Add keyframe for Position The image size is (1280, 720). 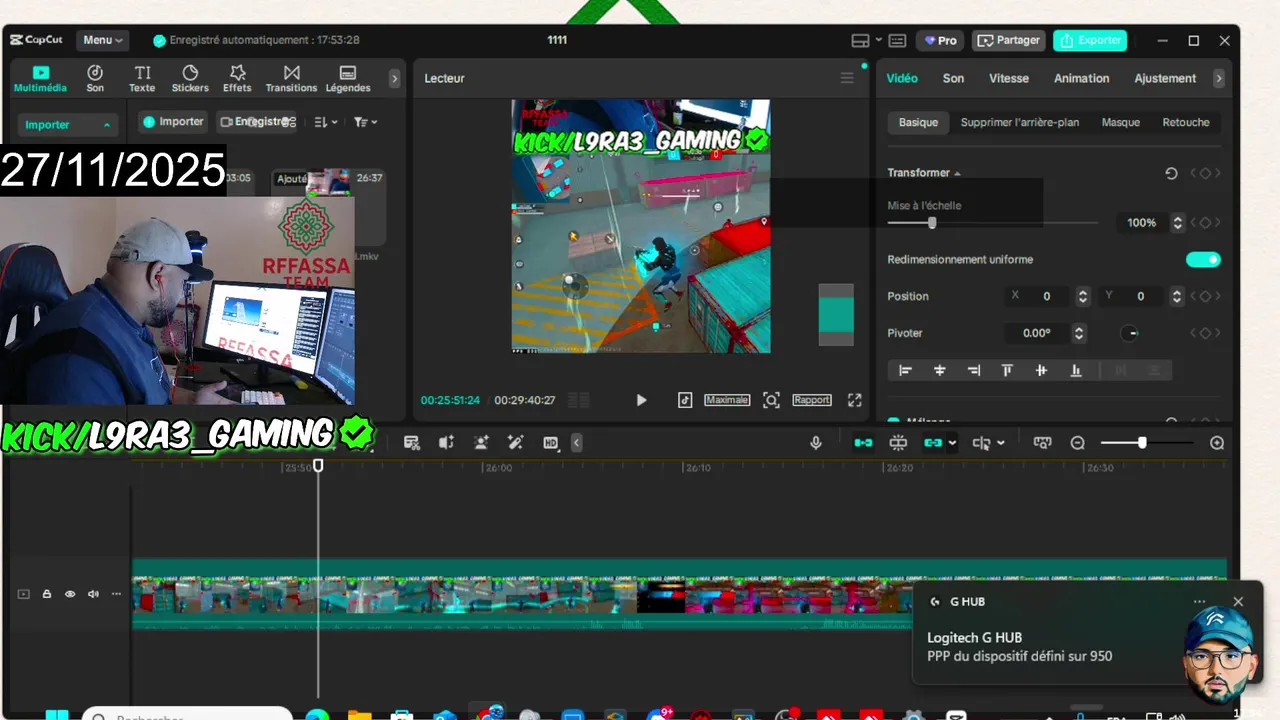point(1205,296)
